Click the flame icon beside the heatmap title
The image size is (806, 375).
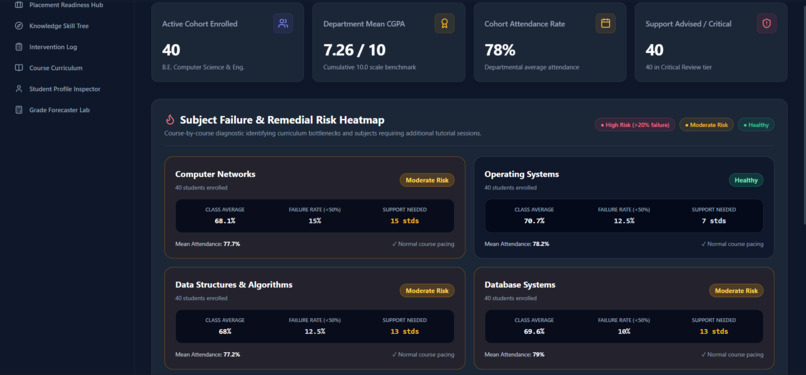coord(170,120)
